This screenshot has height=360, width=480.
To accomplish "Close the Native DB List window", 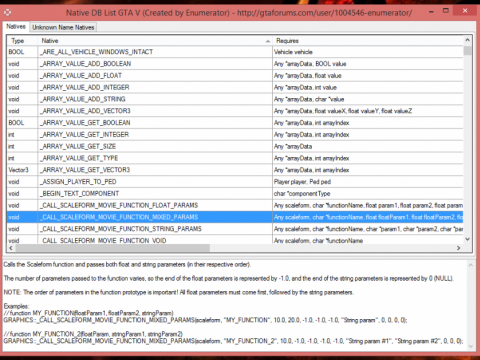I will [465, 11].
